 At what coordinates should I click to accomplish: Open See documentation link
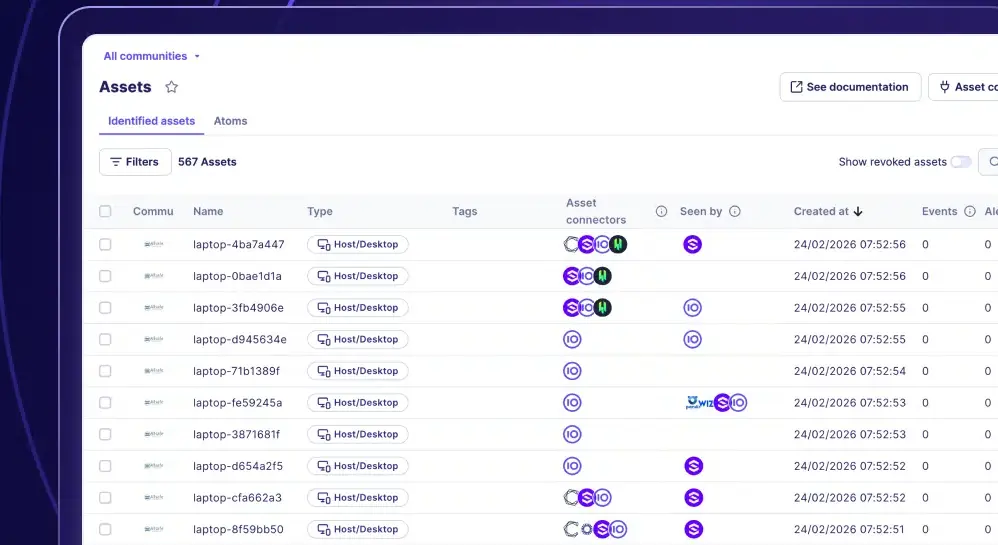[850, 87]
